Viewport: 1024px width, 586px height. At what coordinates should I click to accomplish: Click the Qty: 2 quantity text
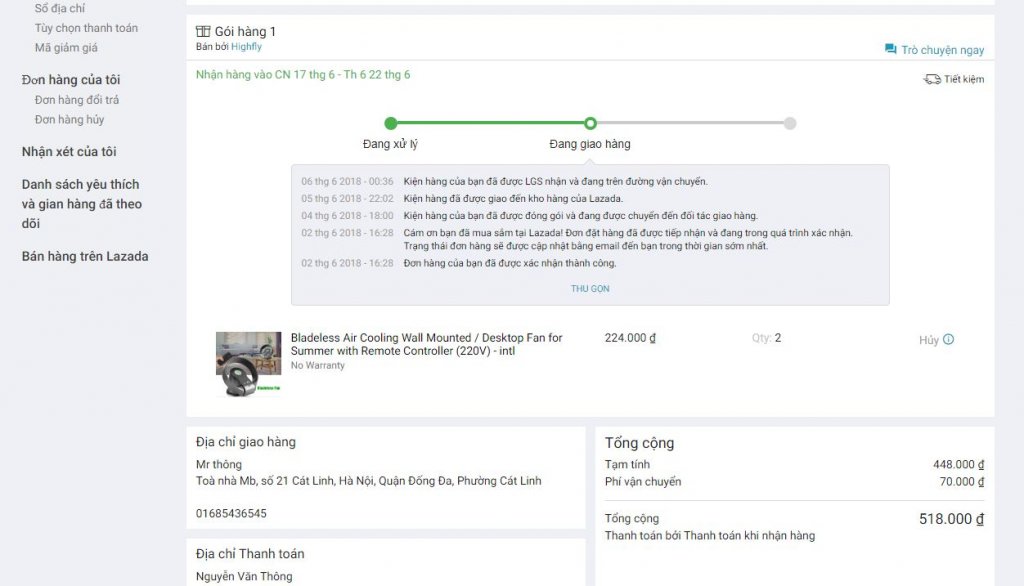pyautogui.click(x=766, y=338)
